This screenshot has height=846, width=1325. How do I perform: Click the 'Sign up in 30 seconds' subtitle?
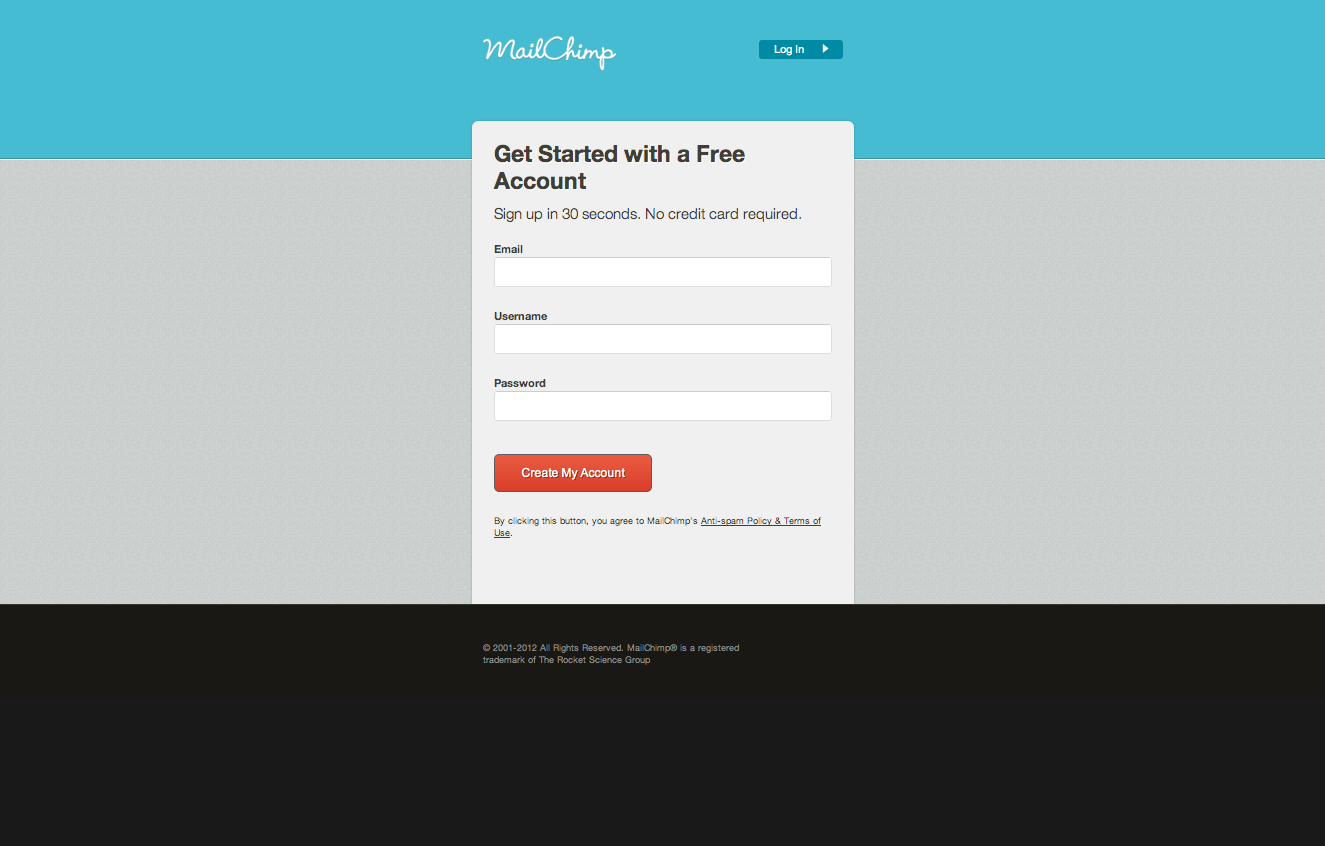647,214
